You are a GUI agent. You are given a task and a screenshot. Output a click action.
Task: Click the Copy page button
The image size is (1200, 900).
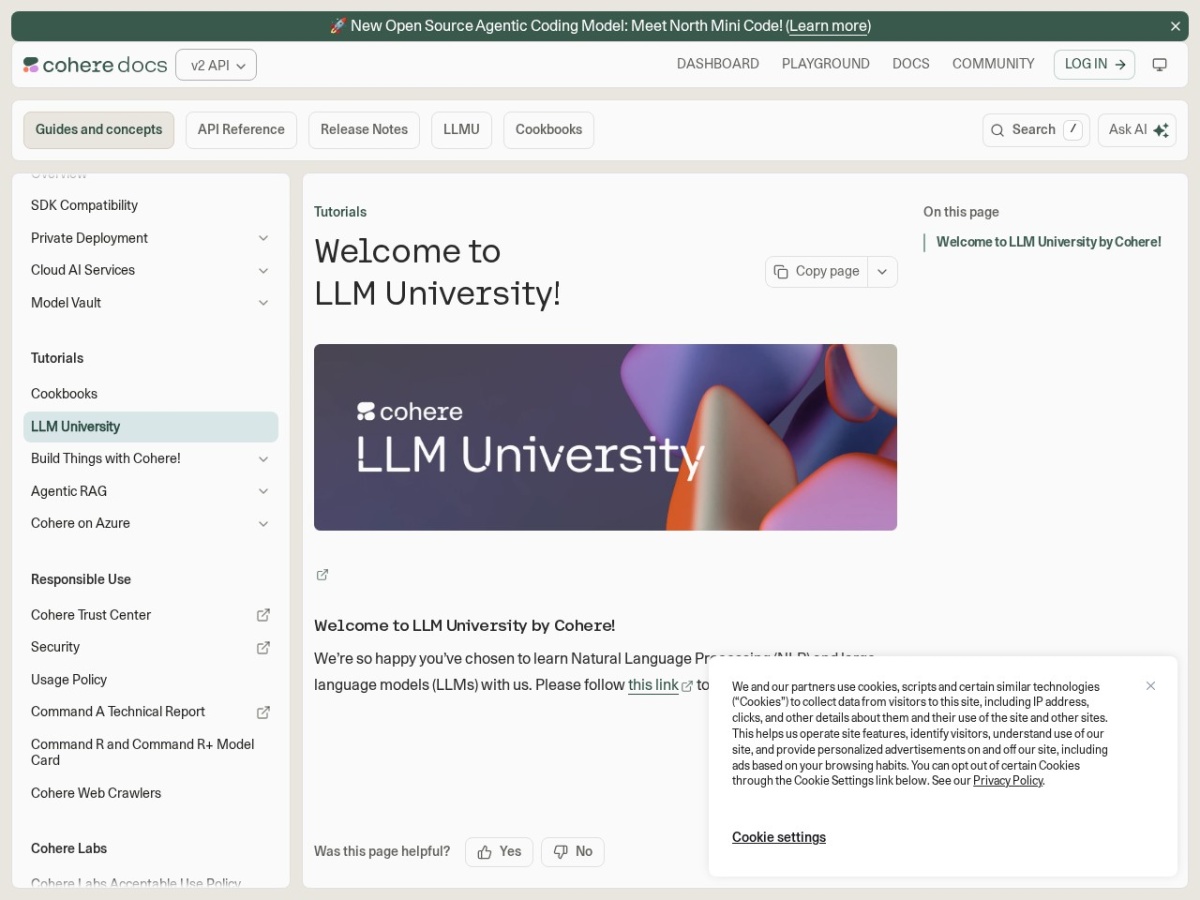(817, 272)
